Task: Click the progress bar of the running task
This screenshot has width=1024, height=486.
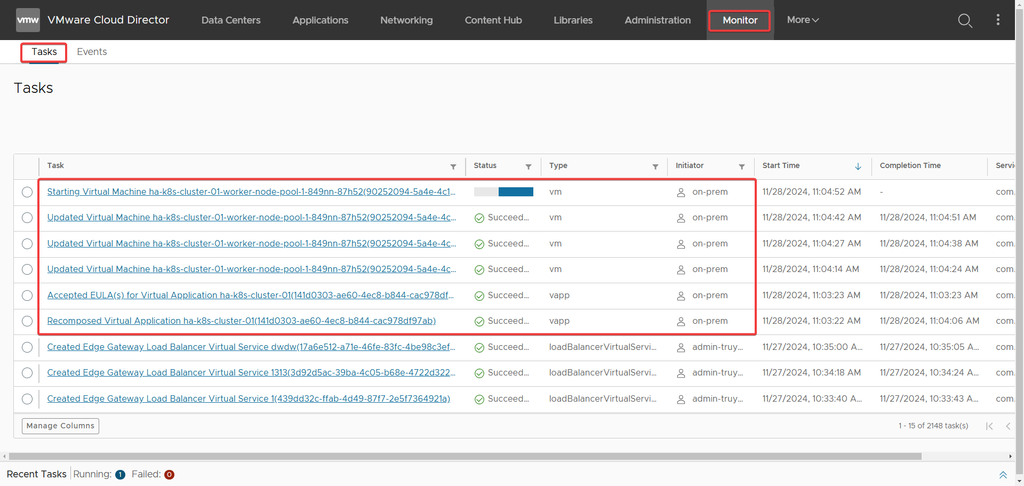Action: (503, 191)
